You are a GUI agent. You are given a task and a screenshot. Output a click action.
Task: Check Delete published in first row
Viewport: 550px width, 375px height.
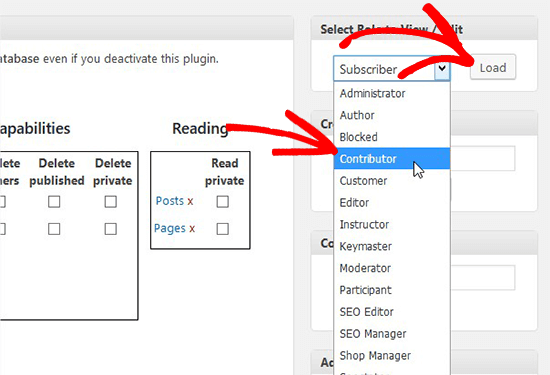pyautogui.click(x=54, y=202)
